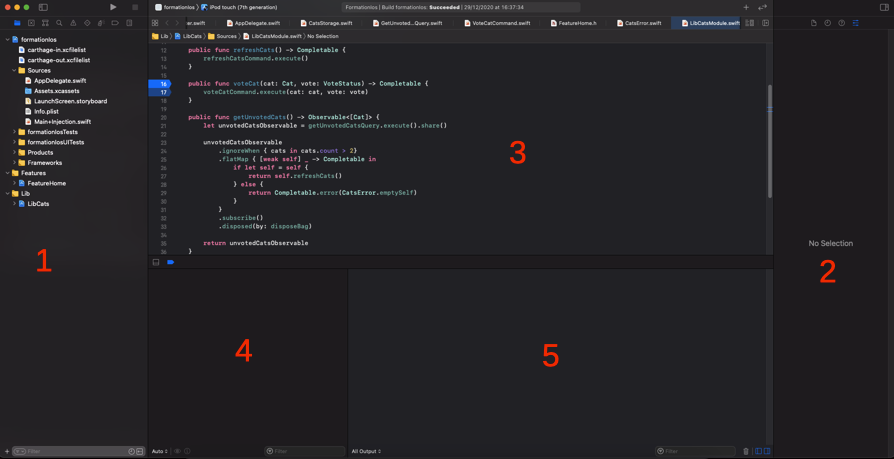
Task: Stop the running scheme
Action: click(x=135, y=7)
